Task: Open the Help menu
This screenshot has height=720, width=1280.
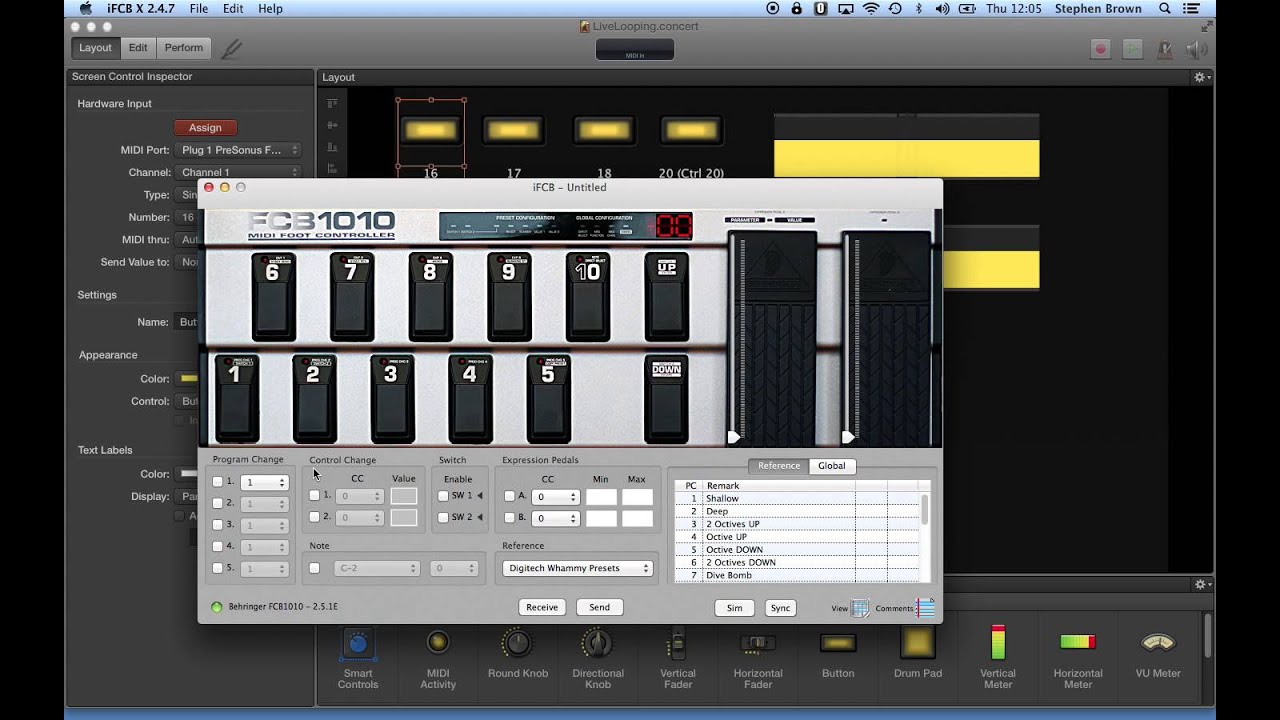Action: pos(270,8)
